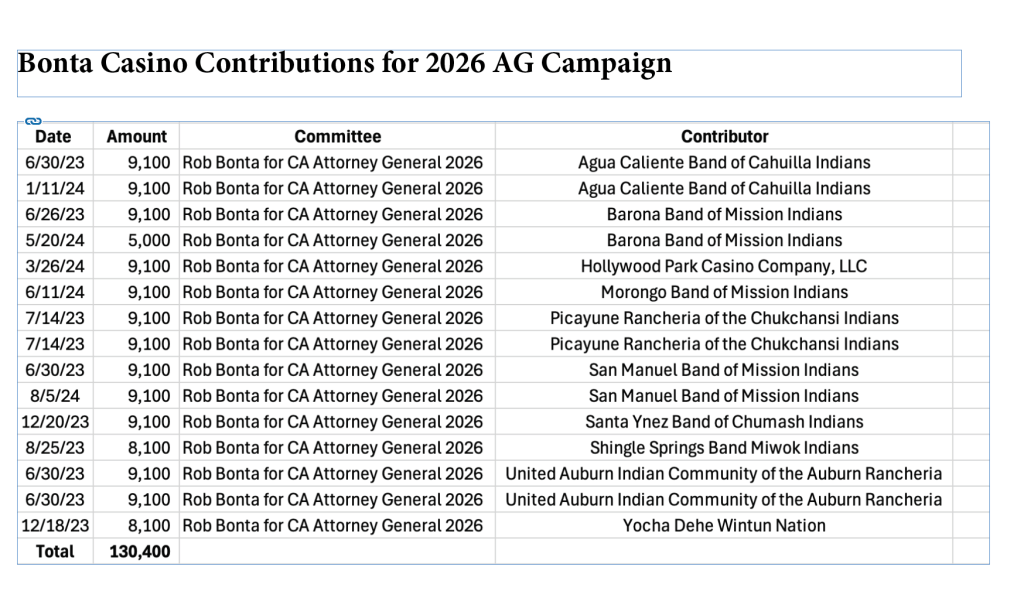Click the link icon above the table

(x=33, y=122)
